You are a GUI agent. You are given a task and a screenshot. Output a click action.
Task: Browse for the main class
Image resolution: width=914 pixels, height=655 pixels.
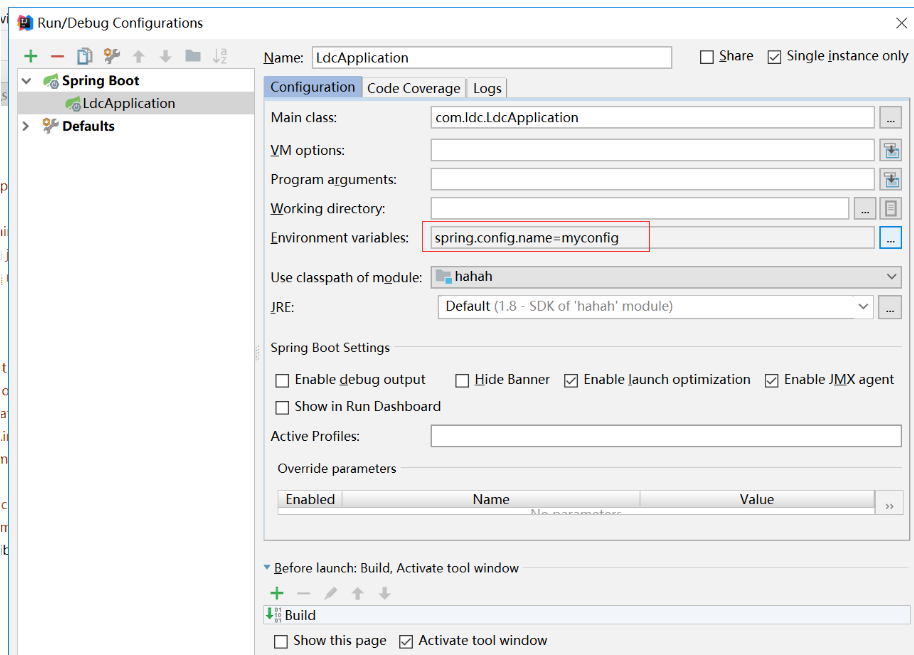pos(890,118)
